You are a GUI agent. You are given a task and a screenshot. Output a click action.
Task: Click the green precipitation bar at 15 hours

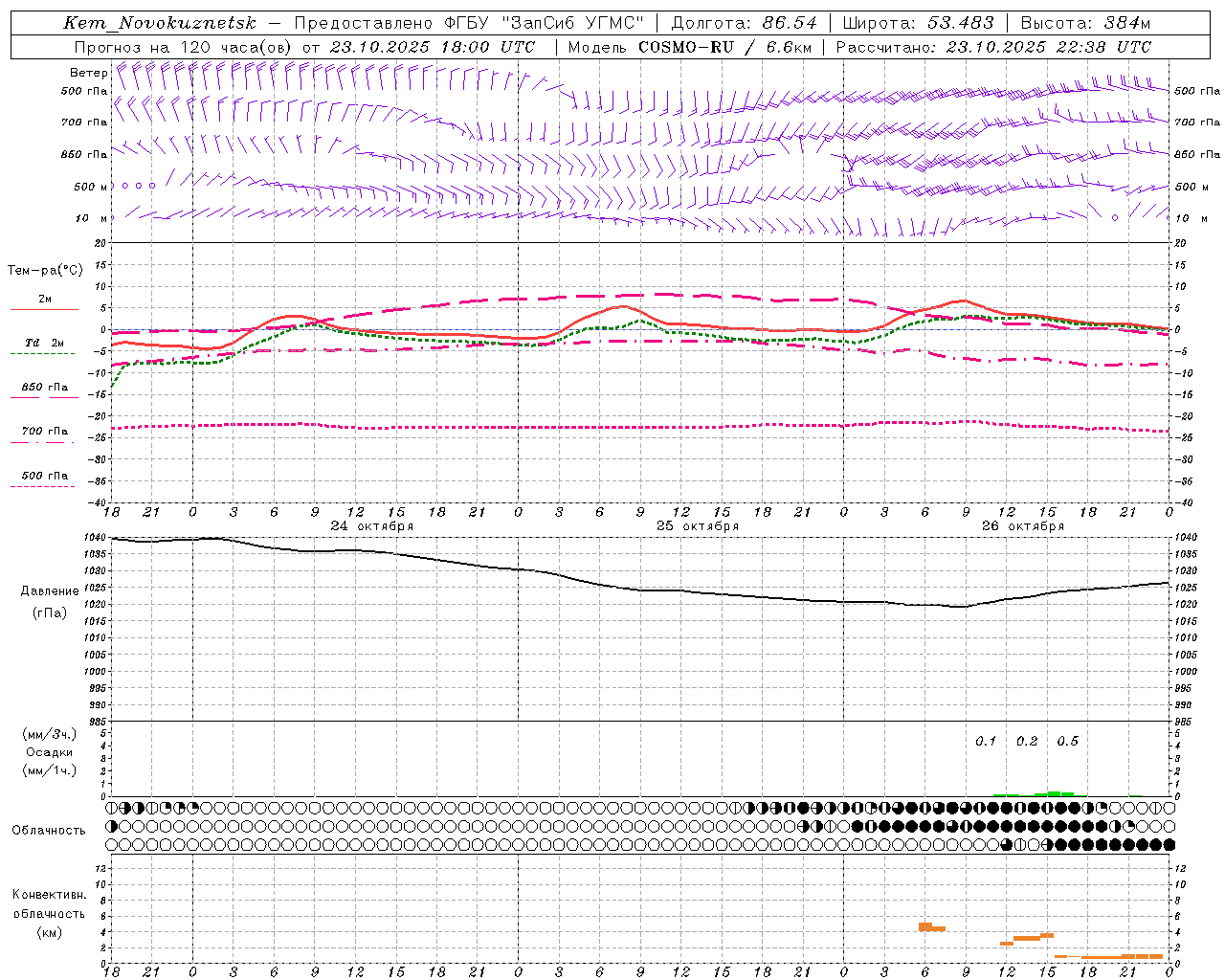tap(1054, 793)
